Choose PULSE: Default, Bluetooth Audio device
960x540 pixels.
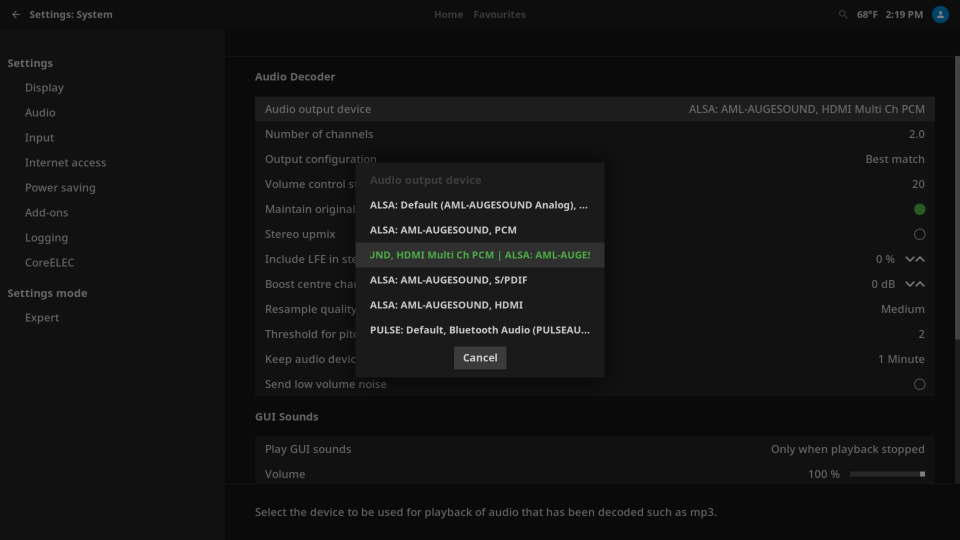[479, 330]
